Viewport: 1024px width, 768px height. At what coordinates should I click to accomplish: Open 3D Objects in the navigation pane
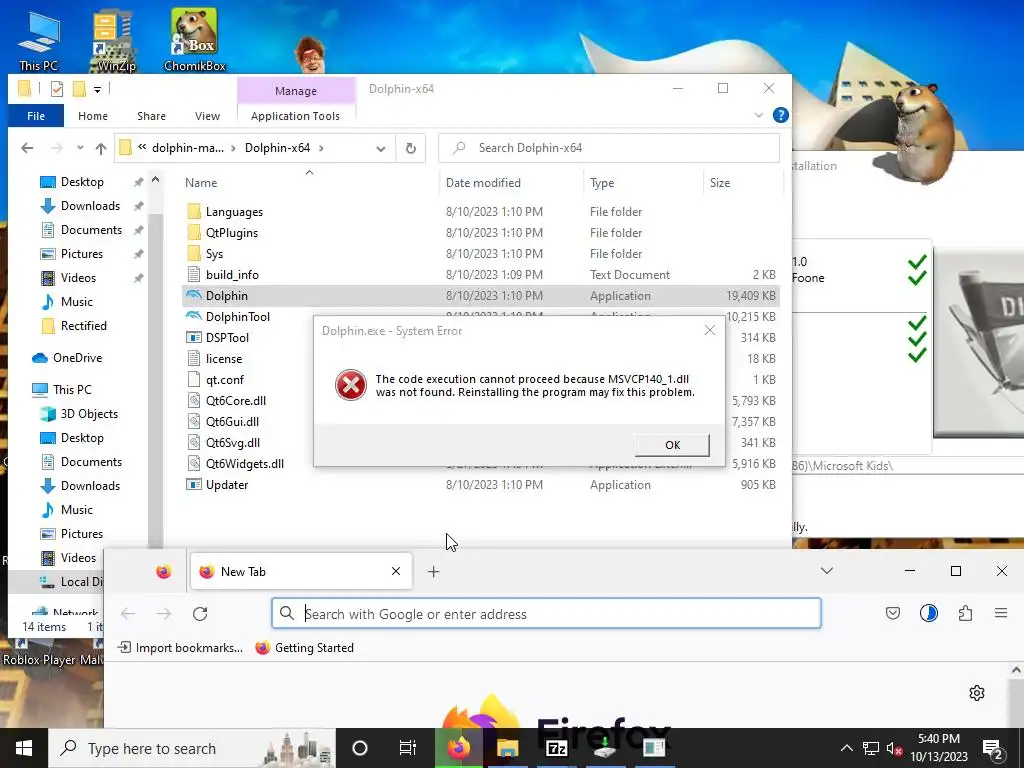pyautogui.click(x=89, y=414)
